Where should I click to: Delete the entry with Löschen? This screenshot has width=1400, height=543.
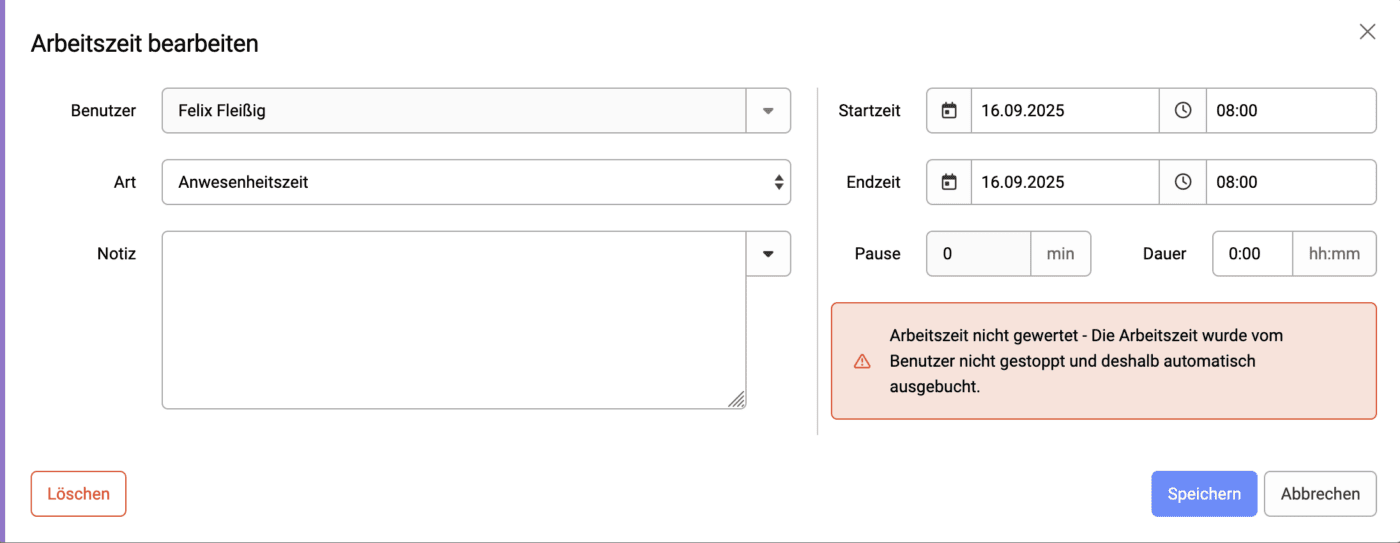point(78,494)
